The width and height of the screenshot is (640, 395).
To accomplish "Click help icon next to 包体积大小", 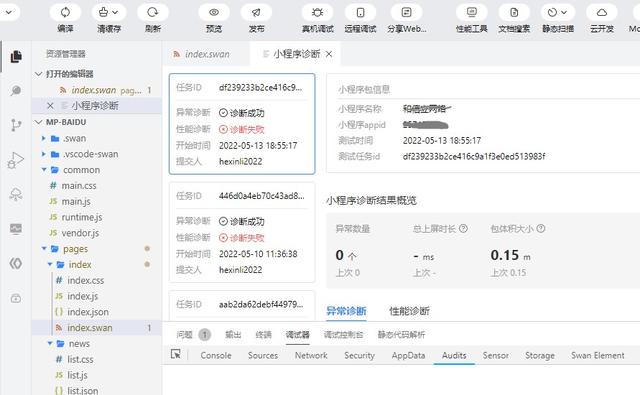I will (541, 229).
